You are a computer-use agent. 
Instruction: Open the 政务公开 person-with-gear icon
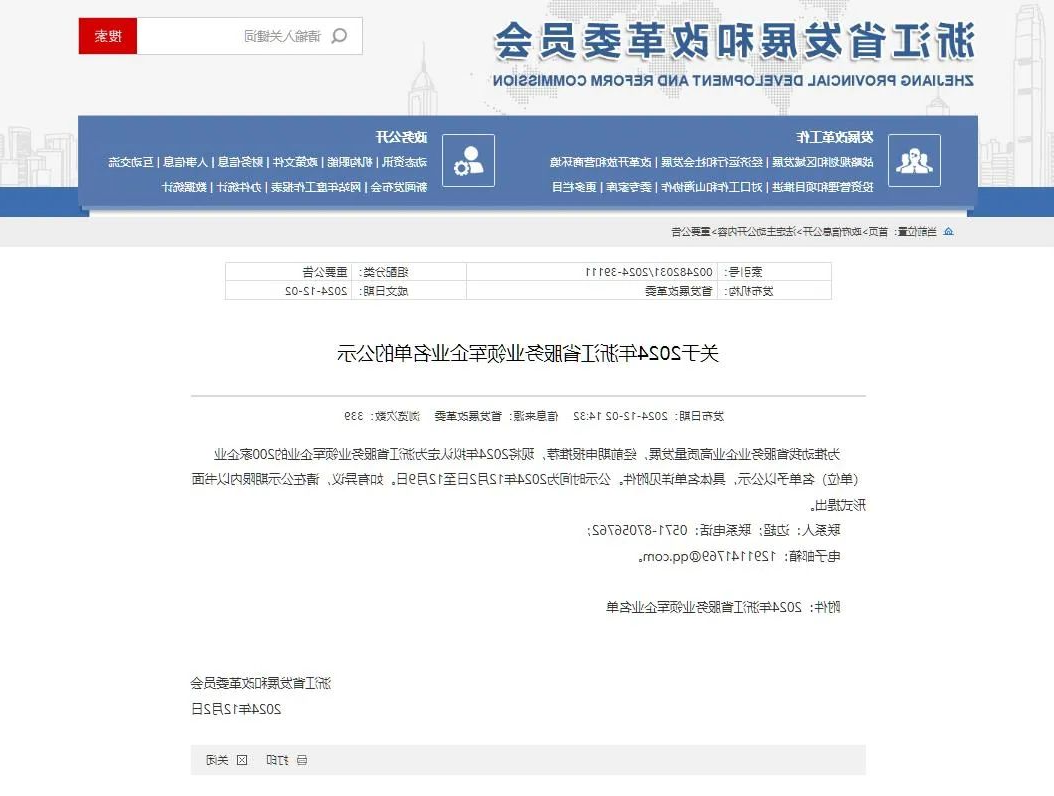pyautogui.click(x=469, y=161)
